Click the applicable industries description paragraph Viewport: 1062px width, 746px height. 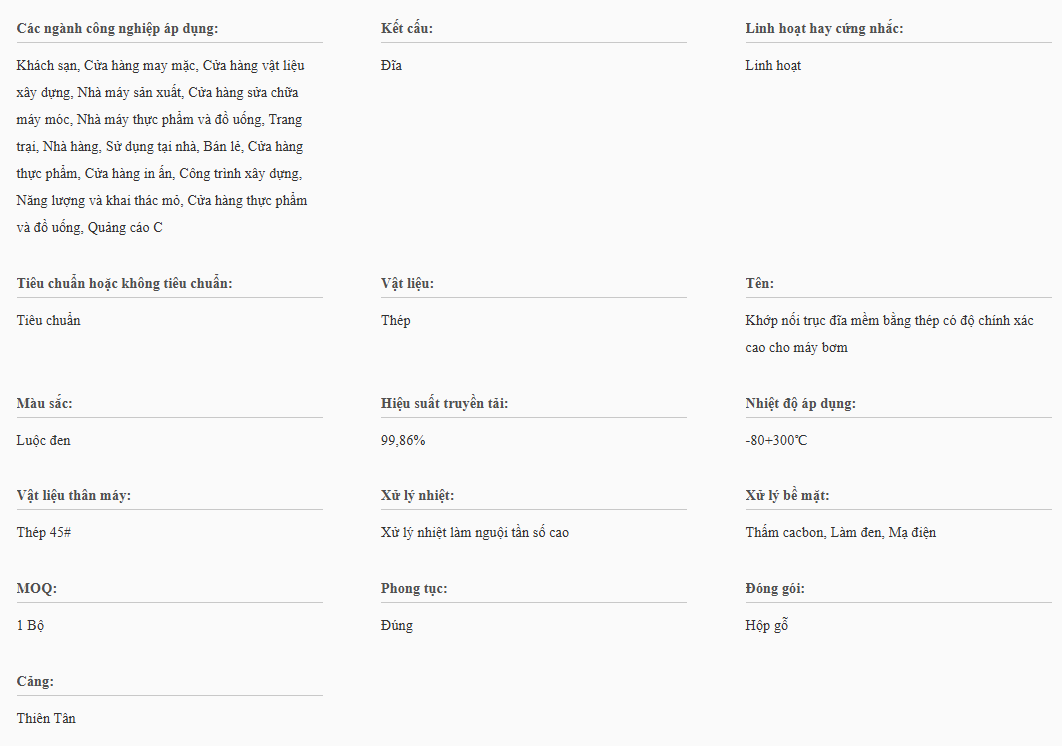coord(162,146)
